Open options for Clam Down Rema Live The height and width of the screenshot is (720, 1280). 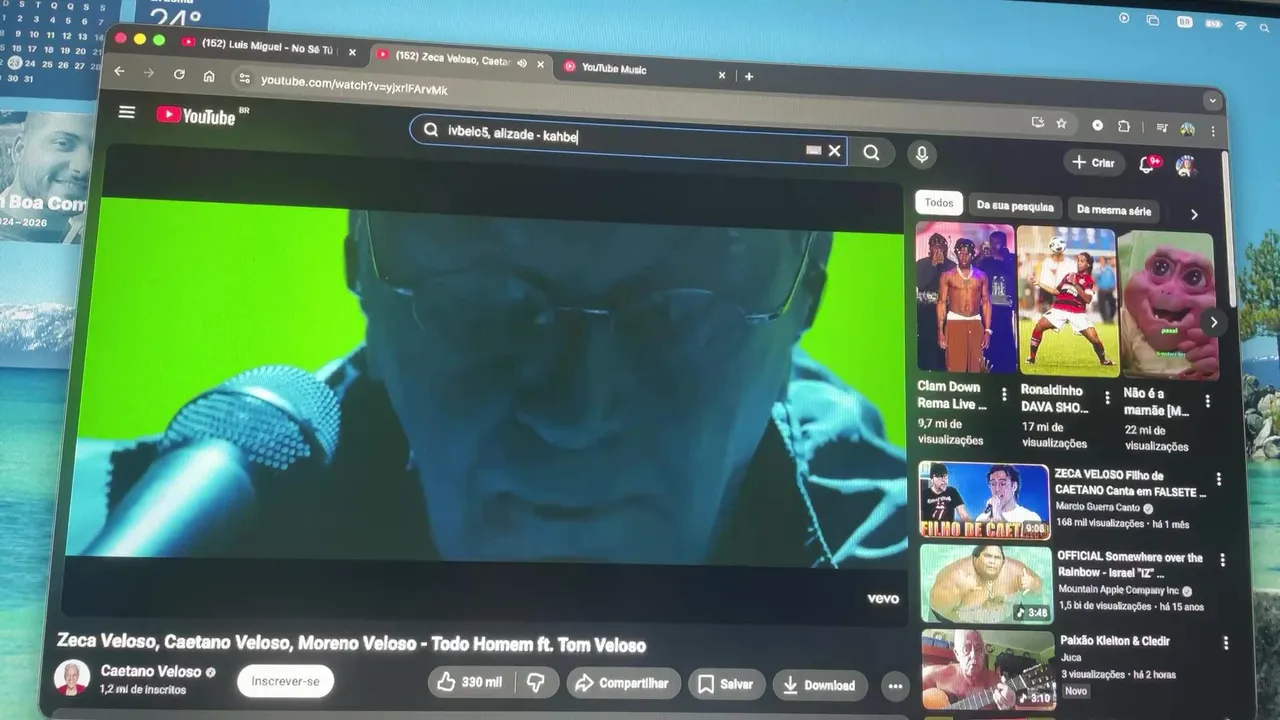(x=1005, y=397)
